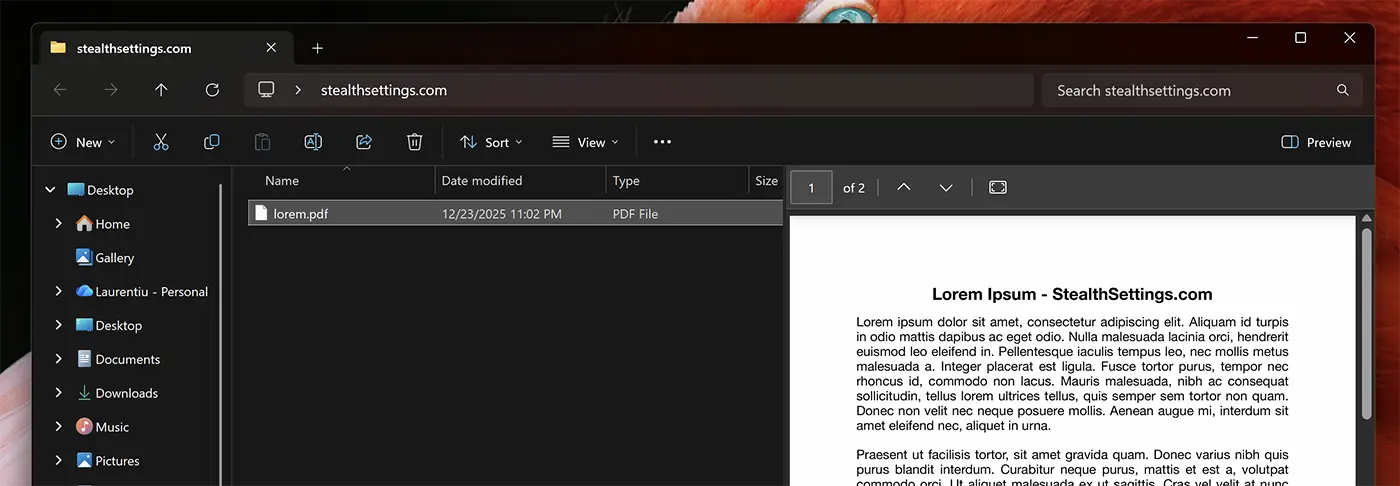Refresh the current folder
The height and width of the screenshot is (486, 1400).
click(212, 90)
